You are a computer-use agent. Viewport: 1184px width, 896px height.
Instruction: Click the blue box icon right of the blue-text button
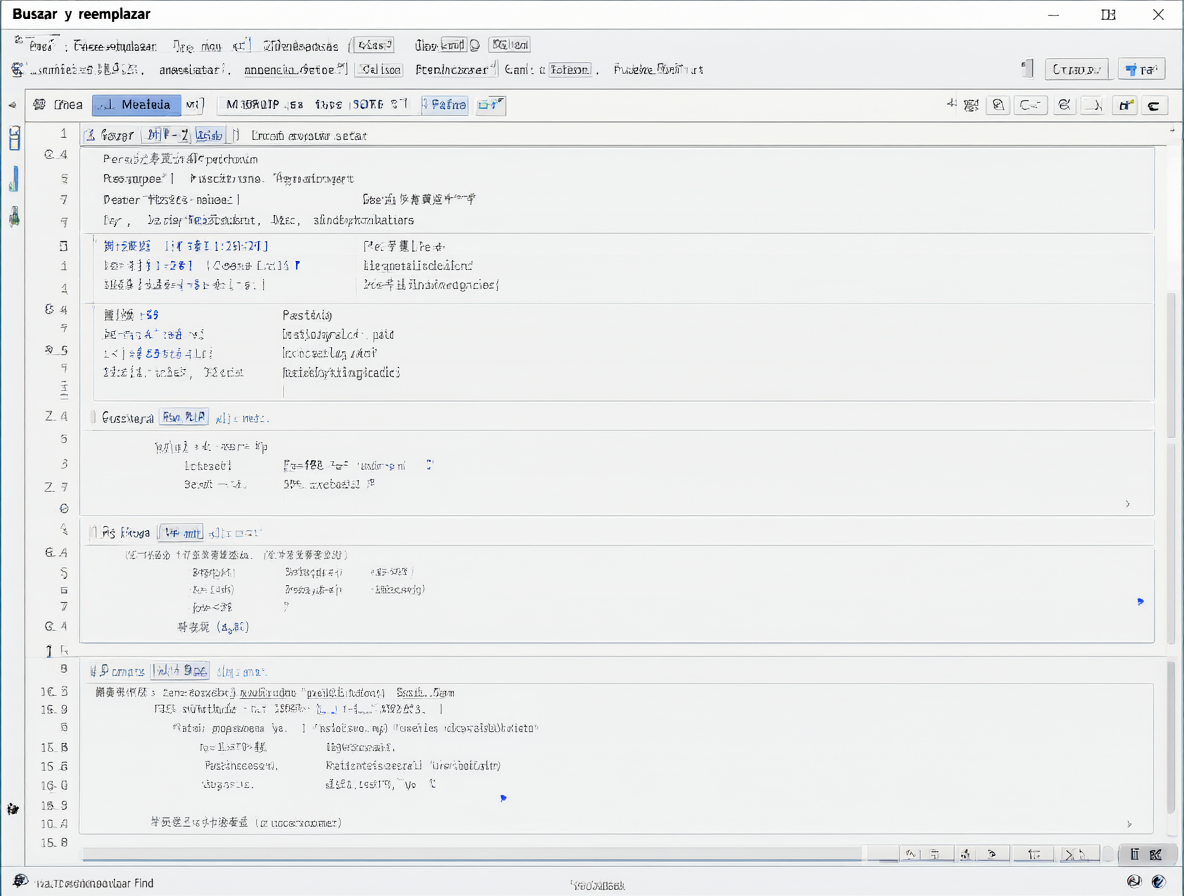click(x=490, y=105)
